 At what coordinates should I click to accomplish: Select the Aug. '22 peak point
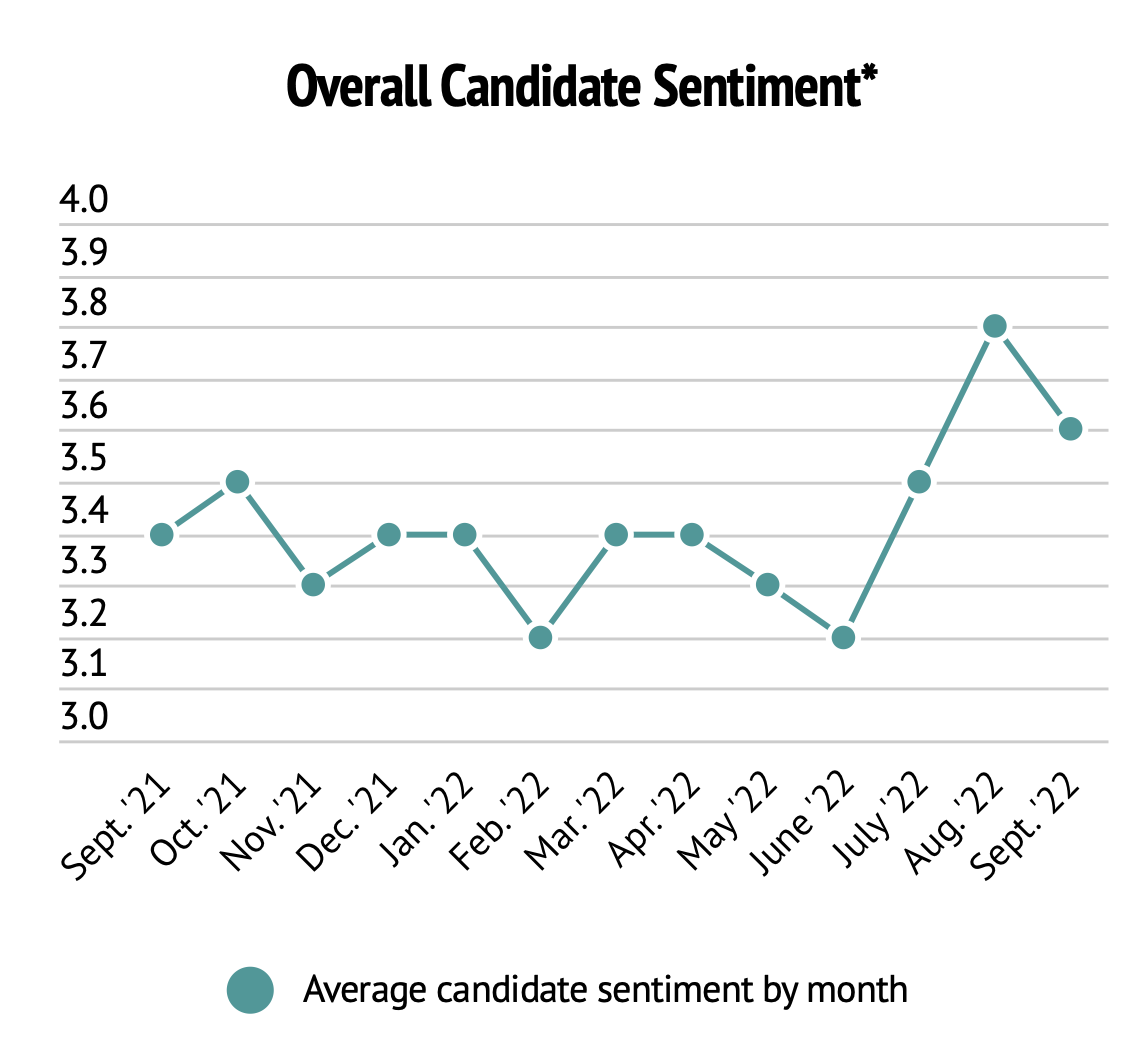click(x=994, y=326)
